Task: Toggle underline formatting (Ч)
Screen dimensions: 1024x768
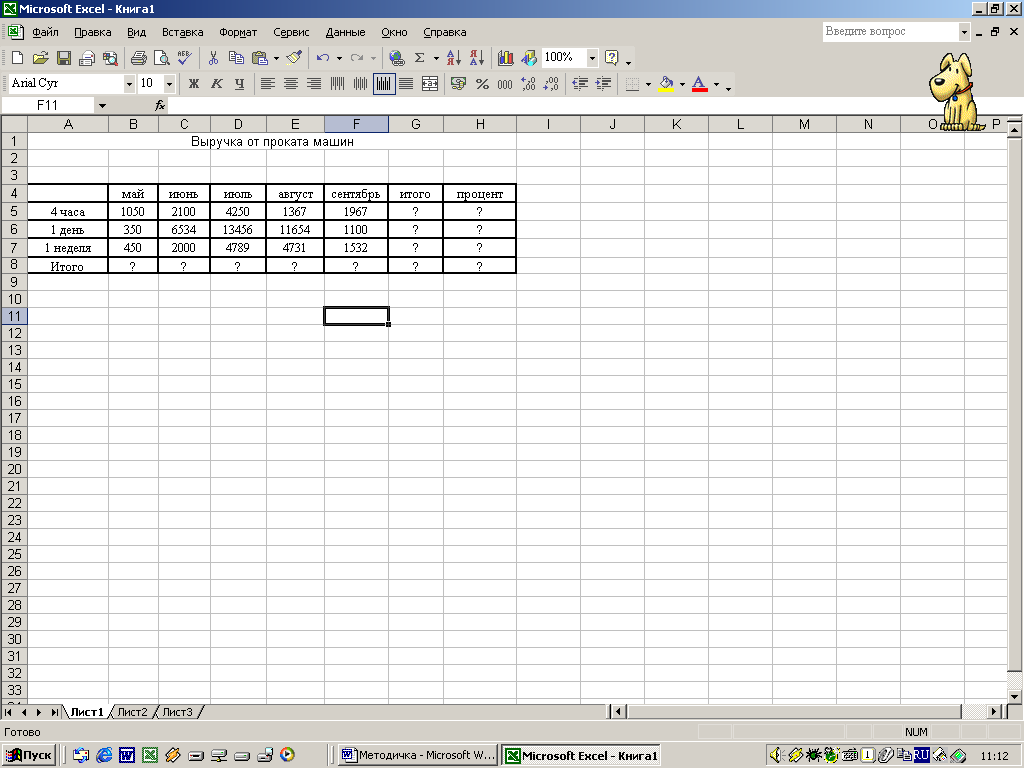Action: pos(240,84)
